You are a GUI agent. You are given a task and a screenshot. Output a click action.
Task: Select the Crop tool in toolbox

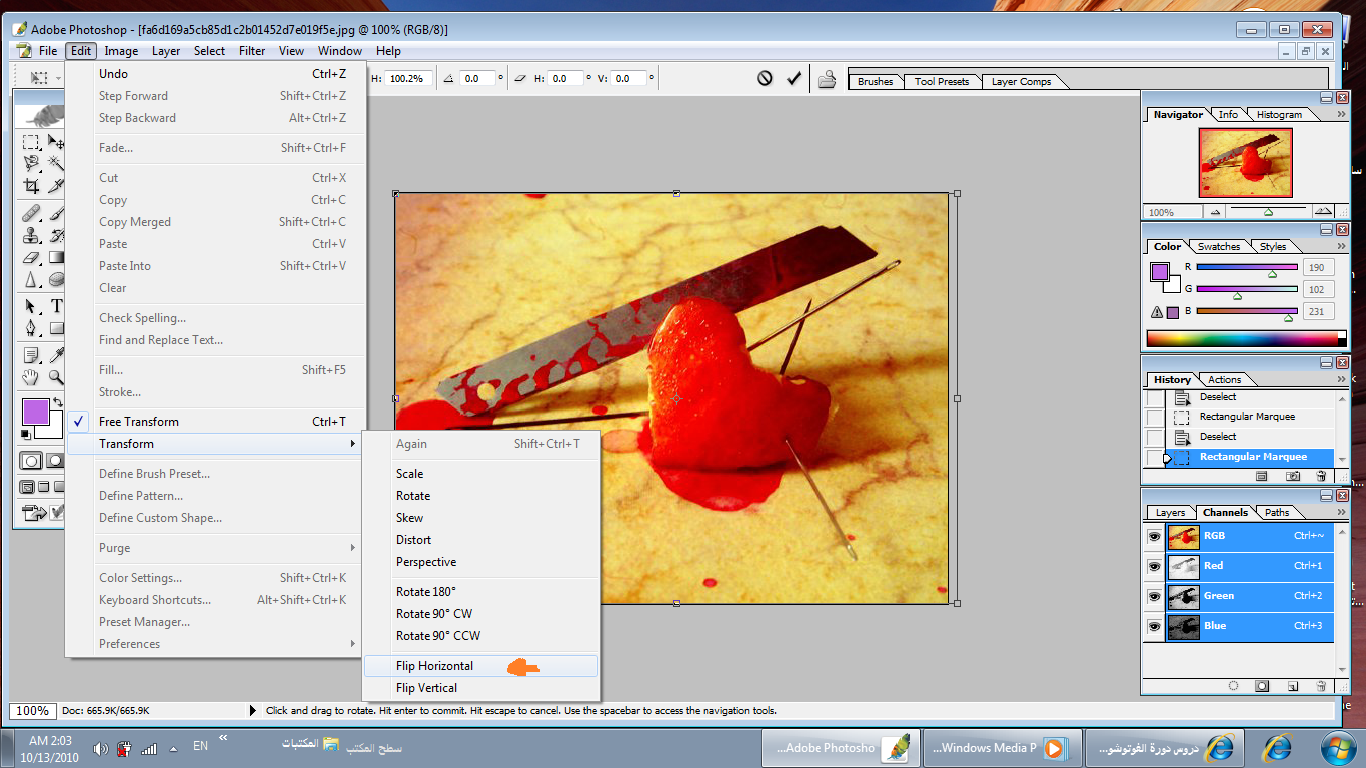pyautogui.click(x=31, y=186)
